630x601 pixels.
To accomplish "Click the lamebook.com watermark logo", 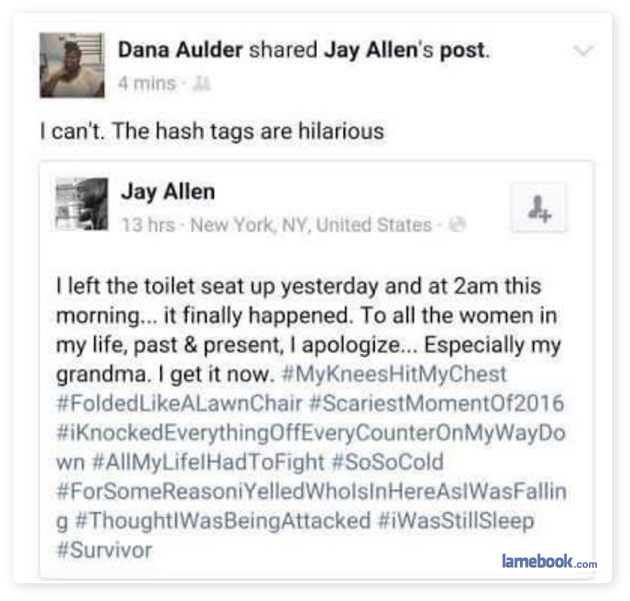I will 549,561.
